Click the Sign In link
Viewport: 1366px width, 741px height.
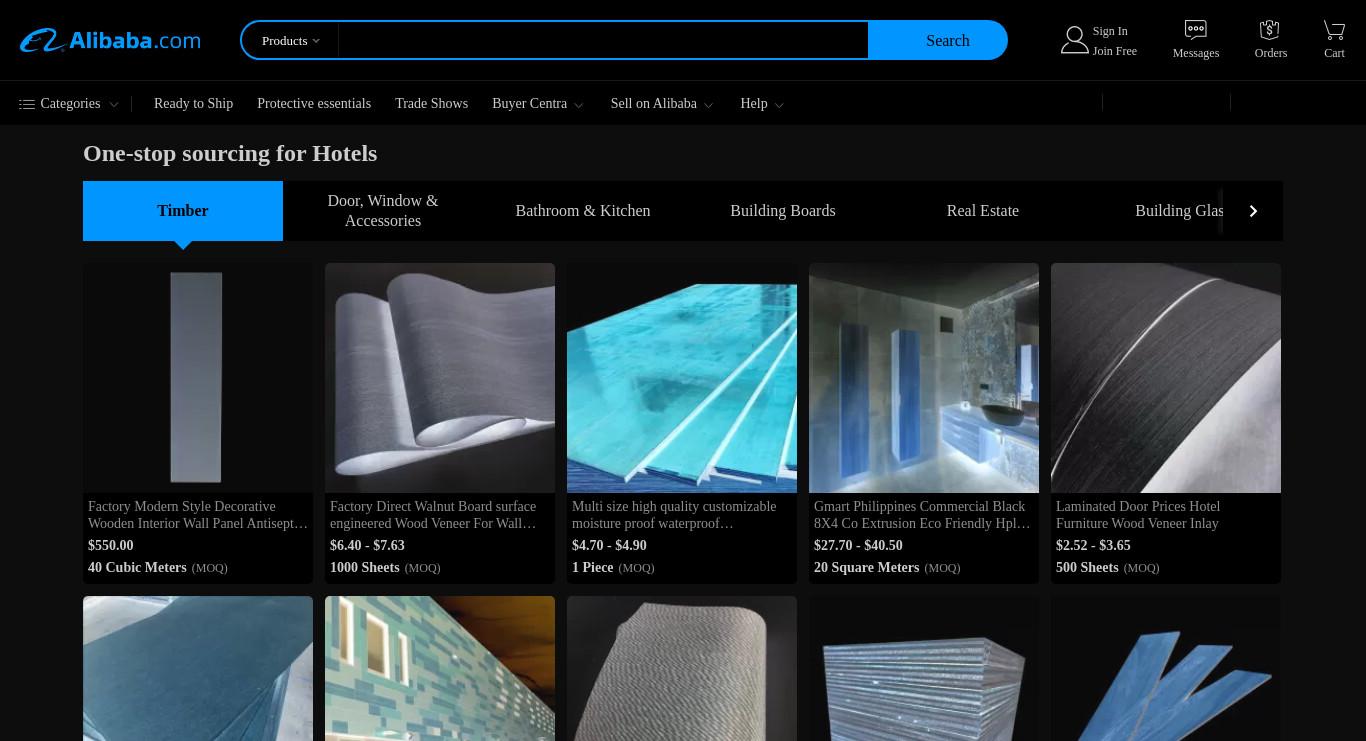[1110, 31]
